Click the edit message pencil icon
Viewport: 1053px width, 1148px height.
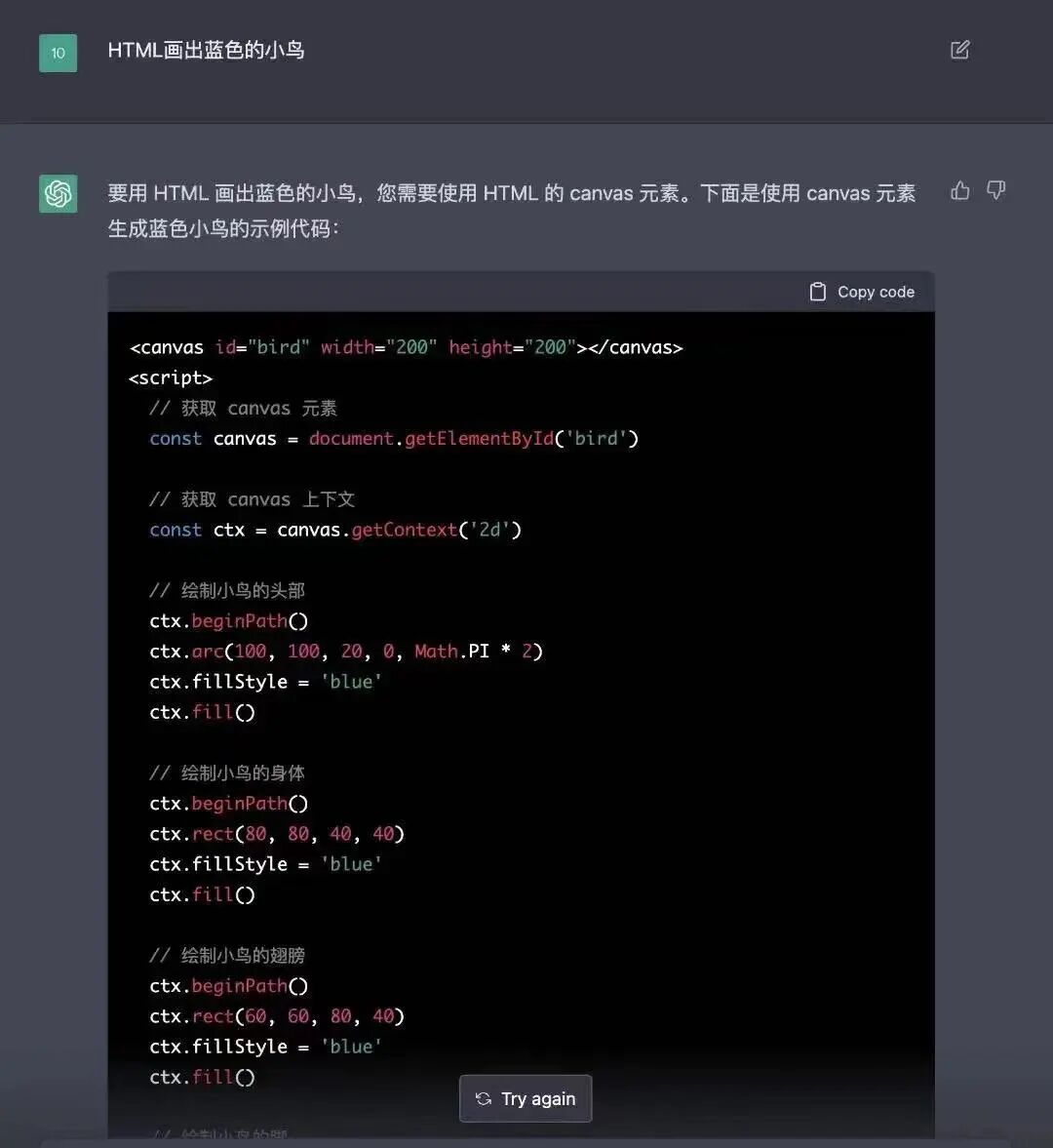tap(959, 50)
